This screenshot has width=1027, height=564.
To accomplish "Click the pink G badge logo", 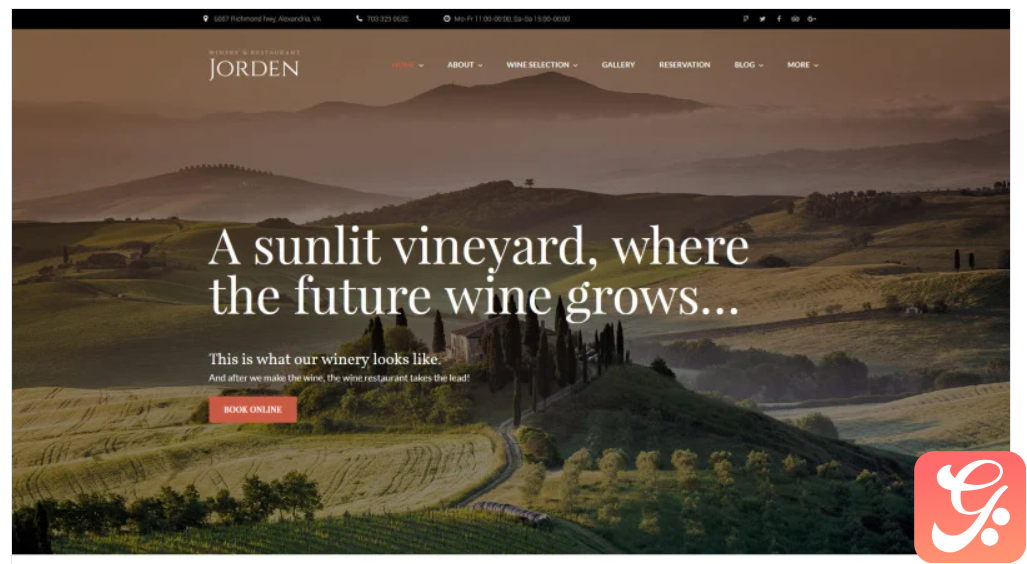I will 969,507.
